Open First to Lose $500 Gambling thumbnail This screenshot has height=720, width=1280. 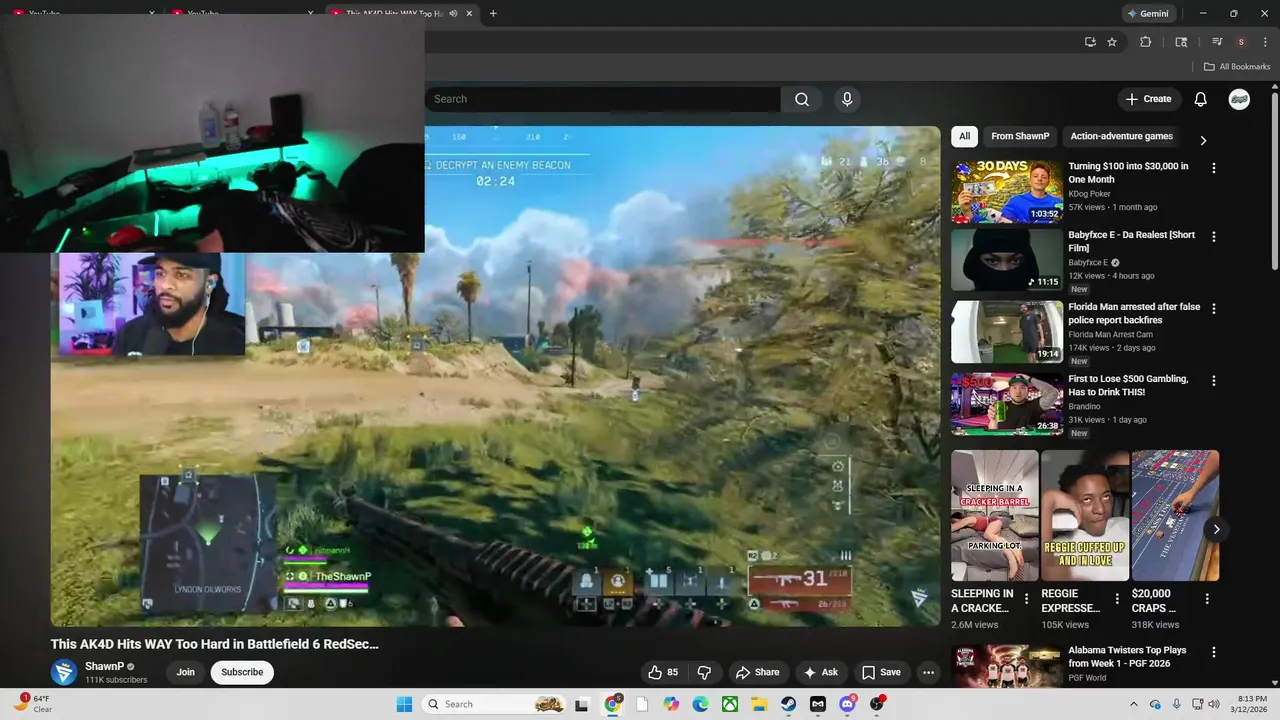(1007, 404)
